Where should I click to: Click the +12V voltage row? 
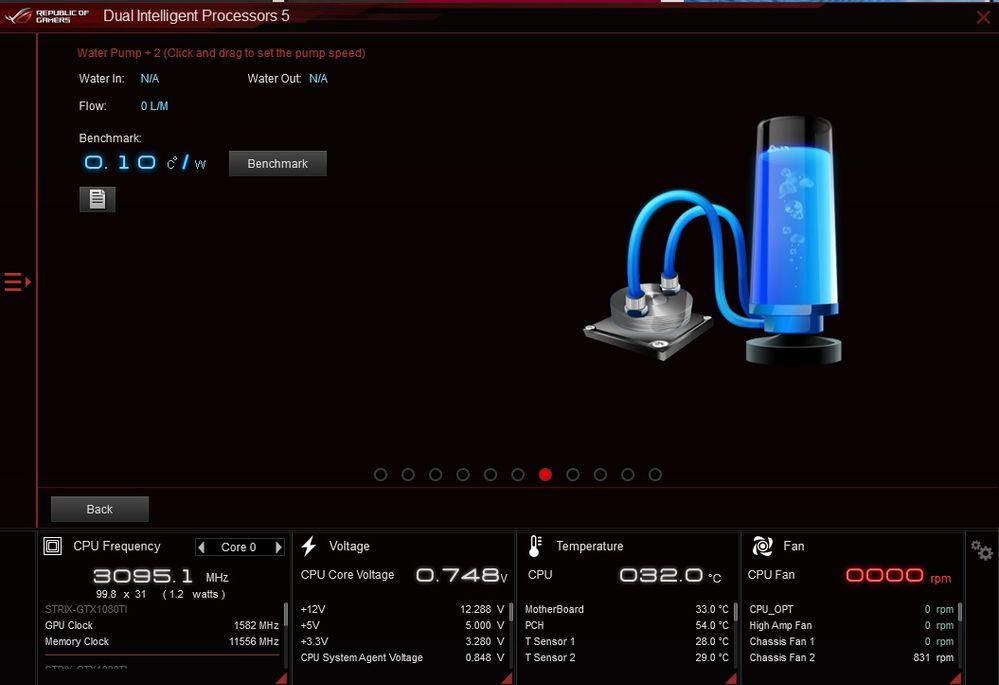402,610
